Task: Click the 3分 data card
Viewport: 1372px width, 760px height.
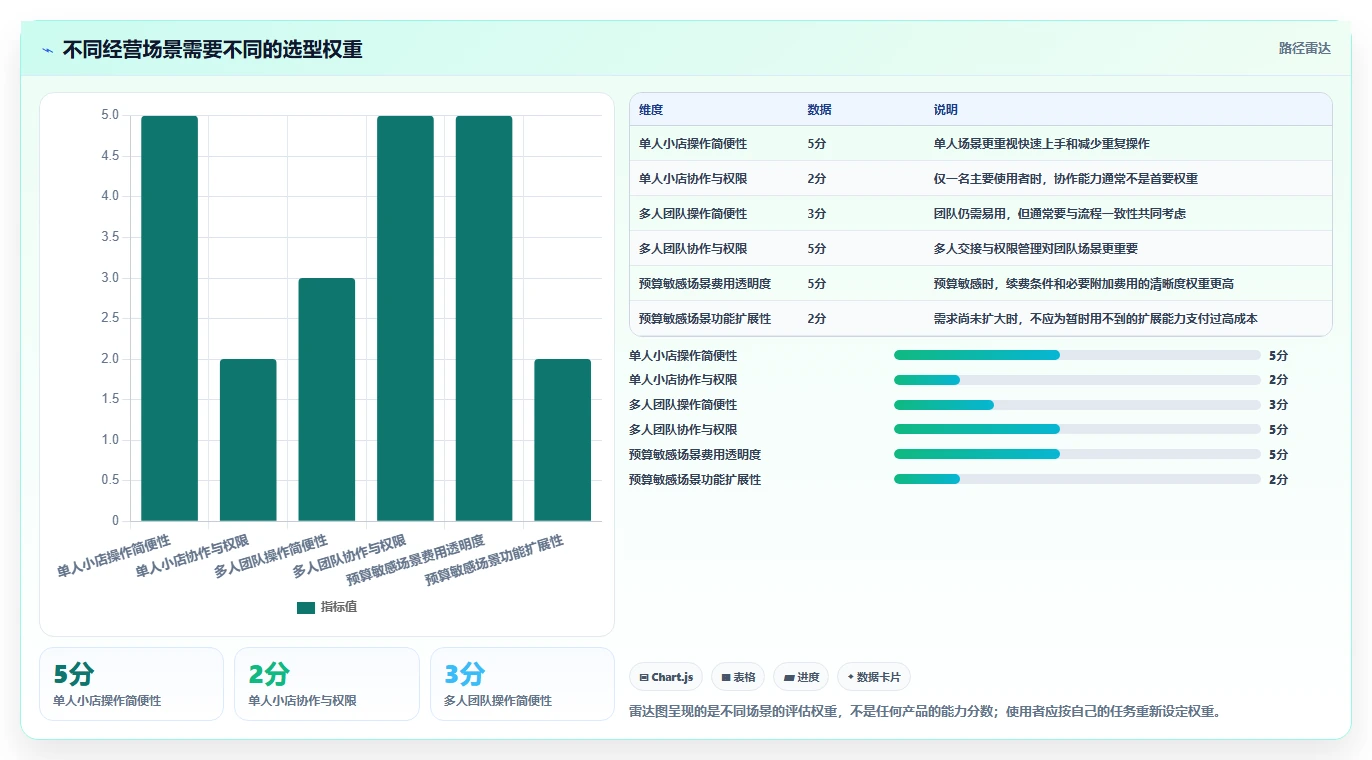Action: pos(522,684)
